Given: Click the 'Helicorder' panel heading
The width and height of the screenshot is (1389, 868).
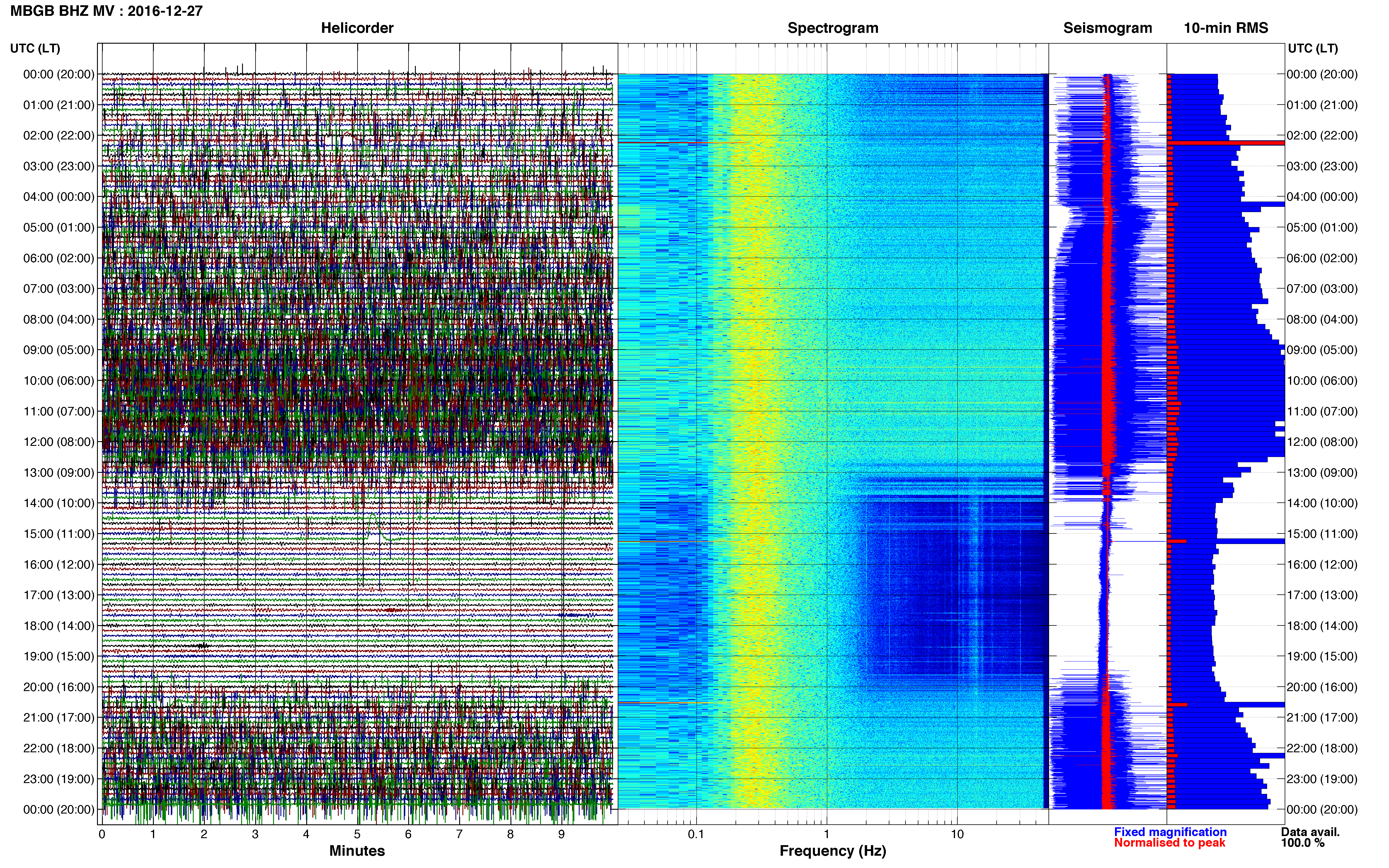Looking at the screenshot, I should point(357,28).
